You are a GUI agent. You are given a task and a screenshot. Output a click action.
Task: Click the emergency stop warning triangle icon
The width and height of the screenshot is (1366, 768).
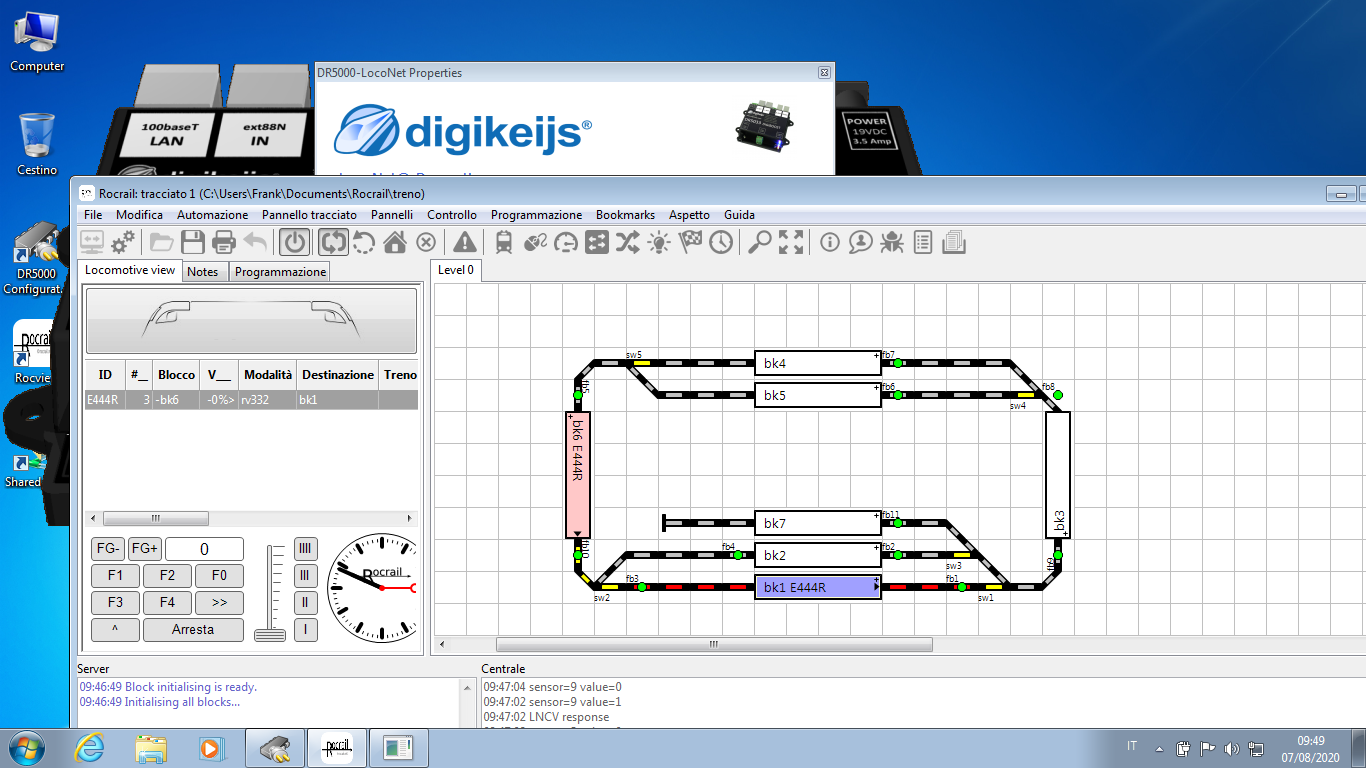[x=464, y=242]
